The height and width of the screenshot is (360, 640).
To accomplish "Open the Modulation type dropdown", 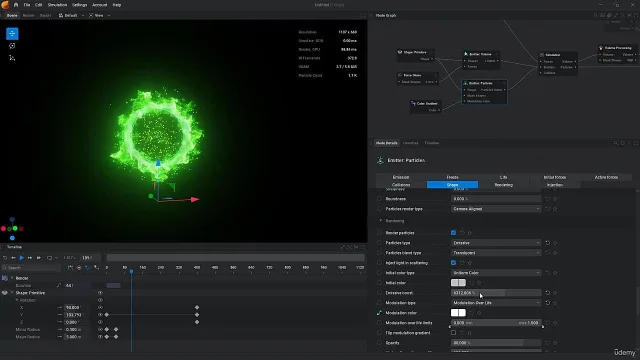I will 496,303.
